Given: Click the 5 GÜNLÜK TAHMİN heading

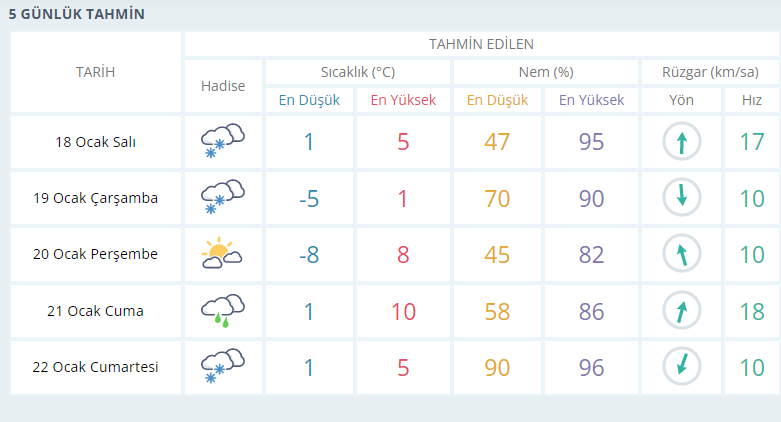Looking at the screenshot, I should coord(77,14).
